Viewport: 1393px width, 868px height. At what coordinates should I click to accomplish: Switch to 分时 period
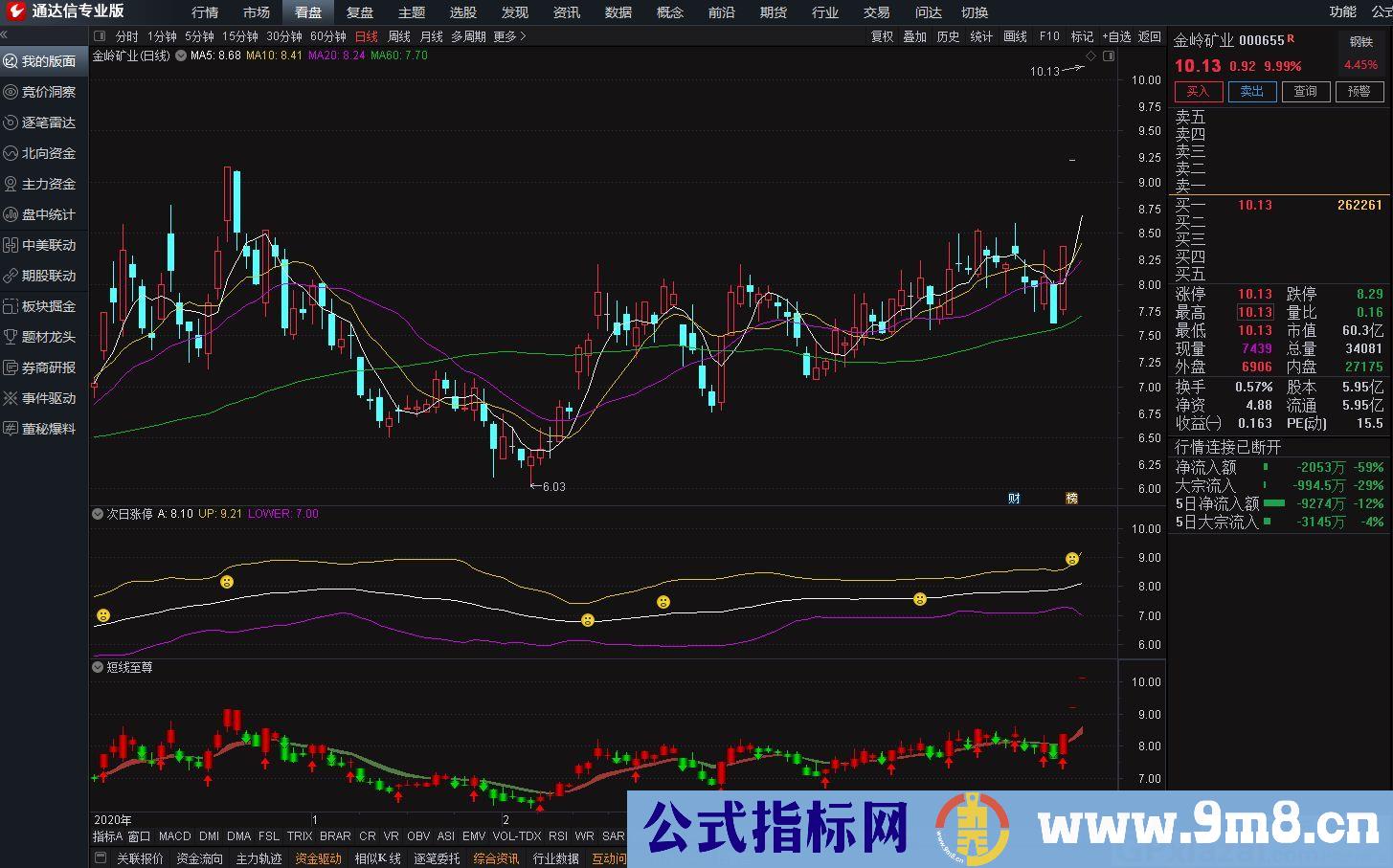point(126,36)
